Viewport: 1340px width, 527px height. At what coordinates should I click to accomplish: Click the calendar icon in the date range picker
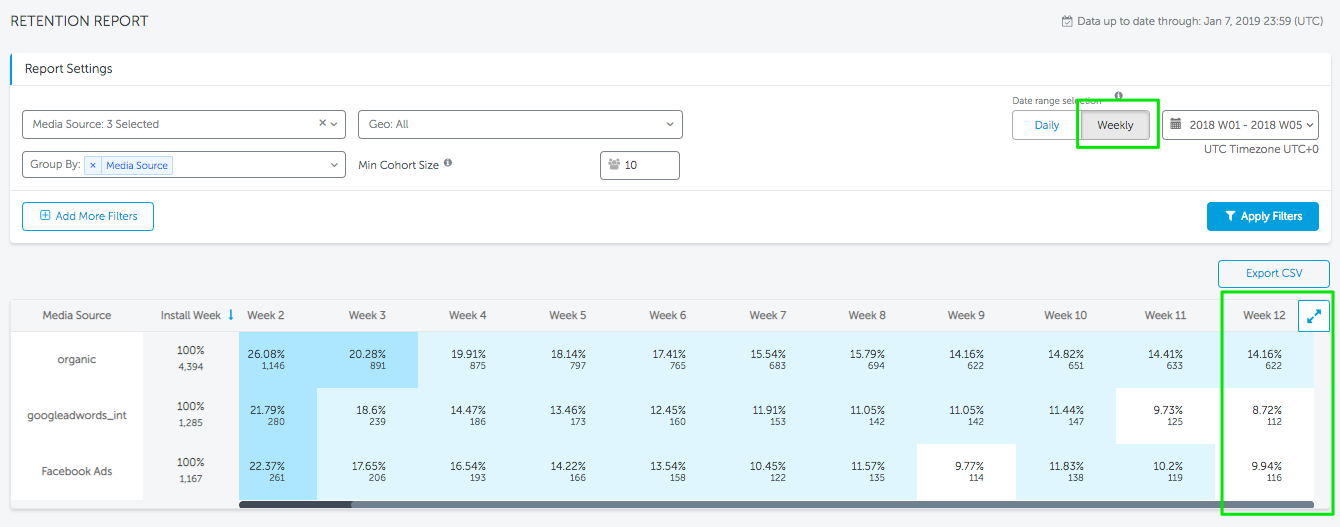tap(1176, 125)
